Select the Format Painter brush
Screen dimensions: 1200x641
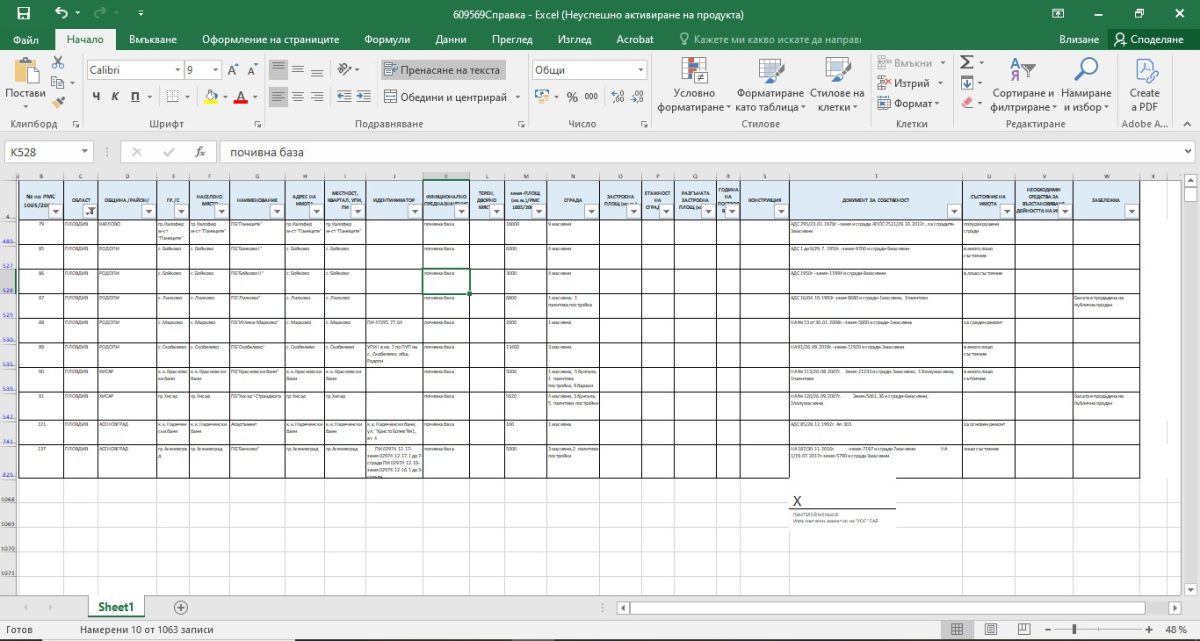tap(57, 101)
